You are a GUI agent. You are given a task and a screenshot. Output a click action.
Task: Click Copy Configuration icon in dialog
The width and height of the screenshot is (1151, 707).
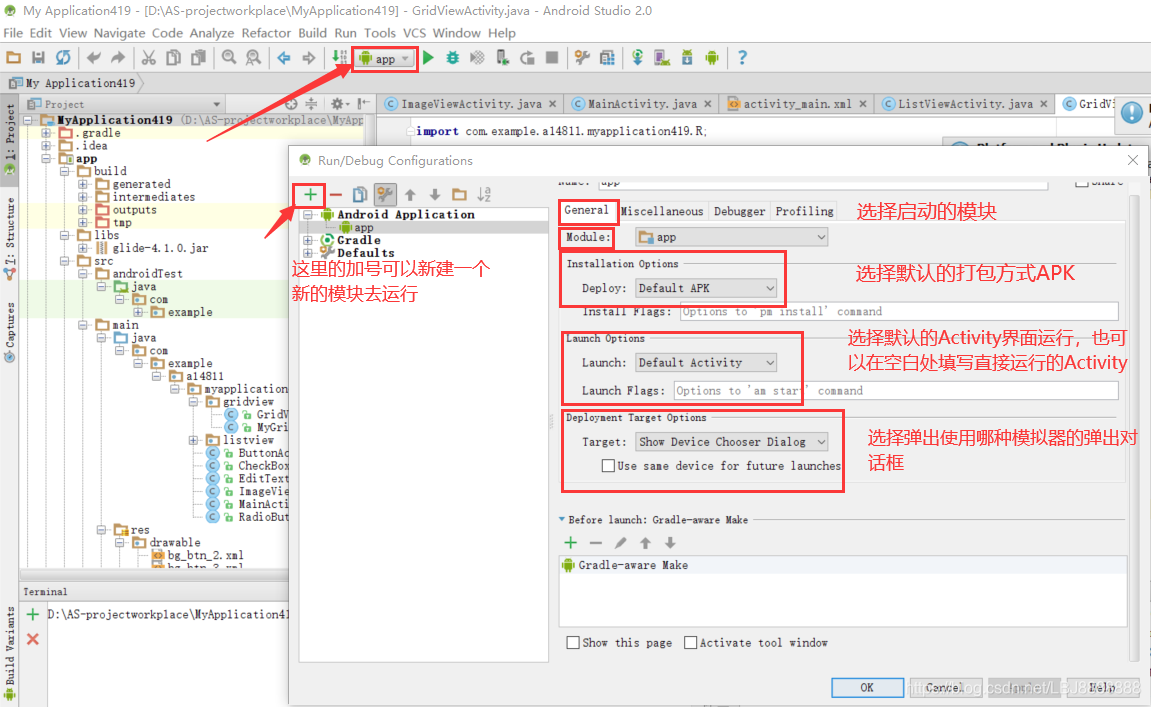point(360,195)
